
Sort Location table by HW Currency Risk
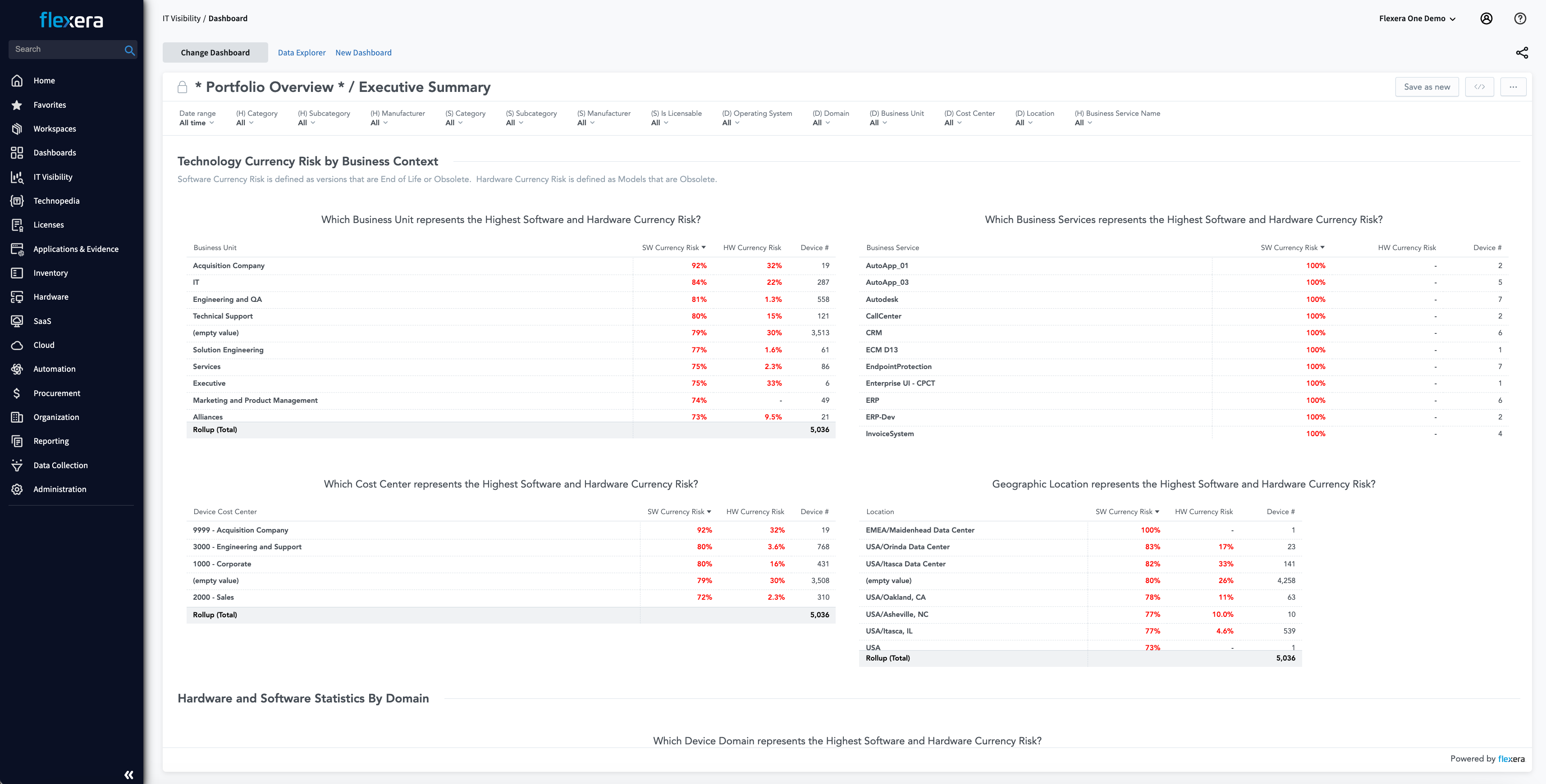coord(1203,512)
